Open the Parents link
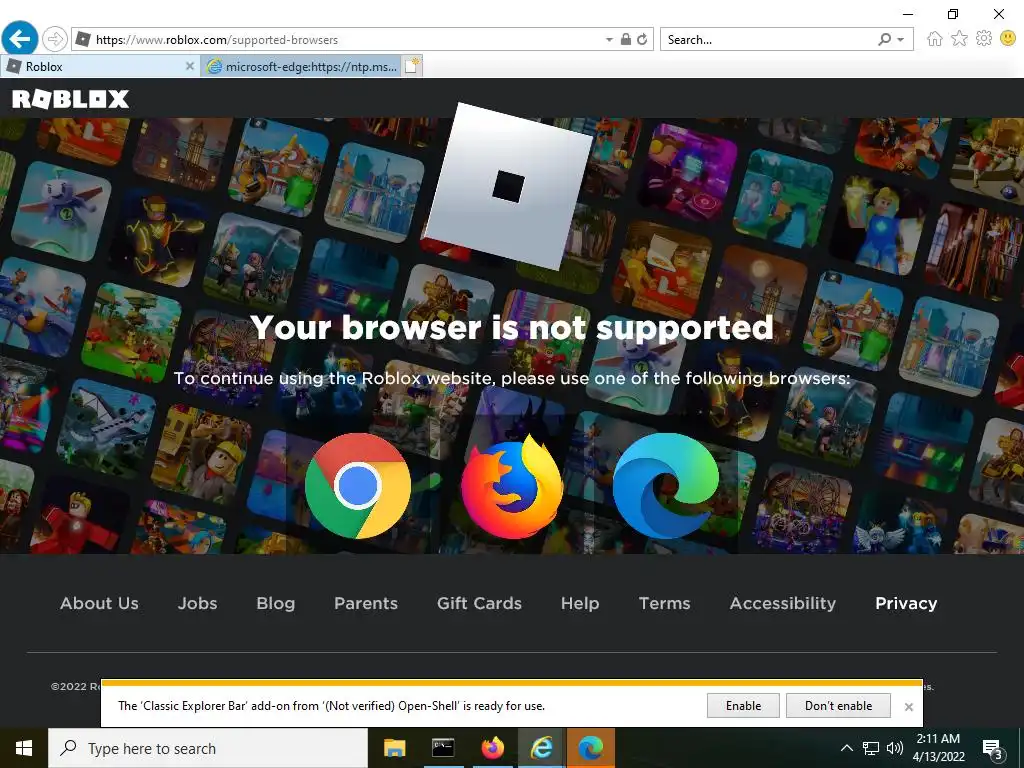Screen dimensions: 1024x768 coord(366,603)
